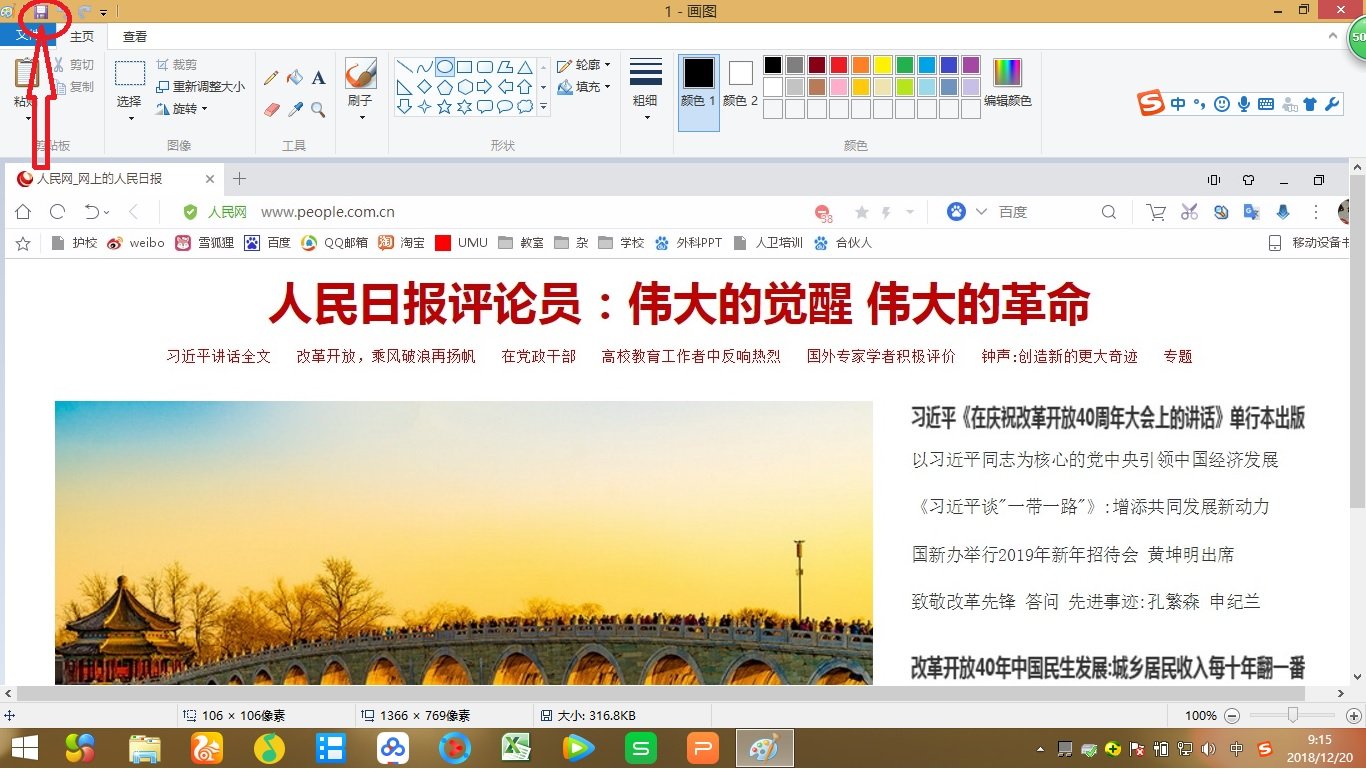Viewport: 1366px width, 769px height.
Task: Select the Magnifier tool
Action: 318,109
